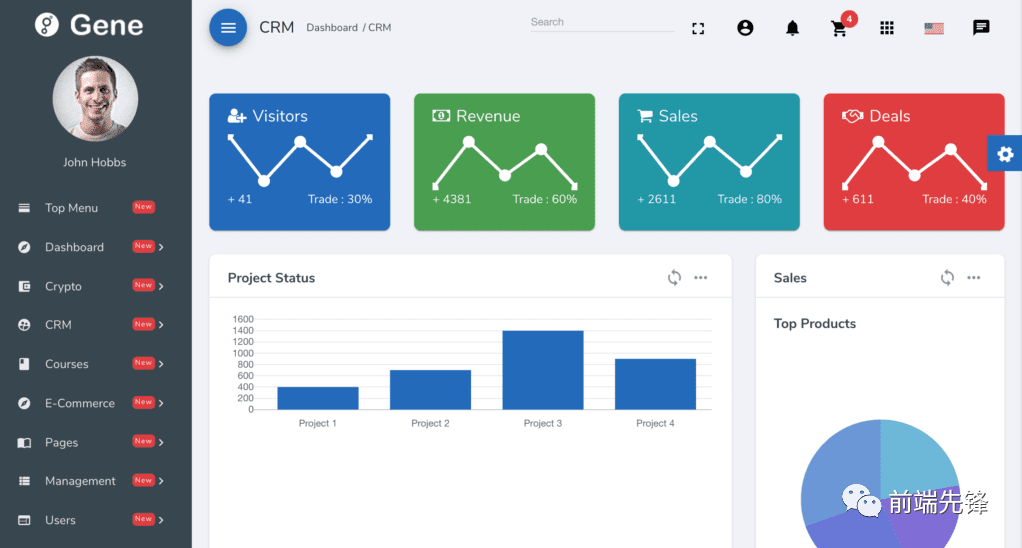Click the Visitors card user icon

click(237, 116)
